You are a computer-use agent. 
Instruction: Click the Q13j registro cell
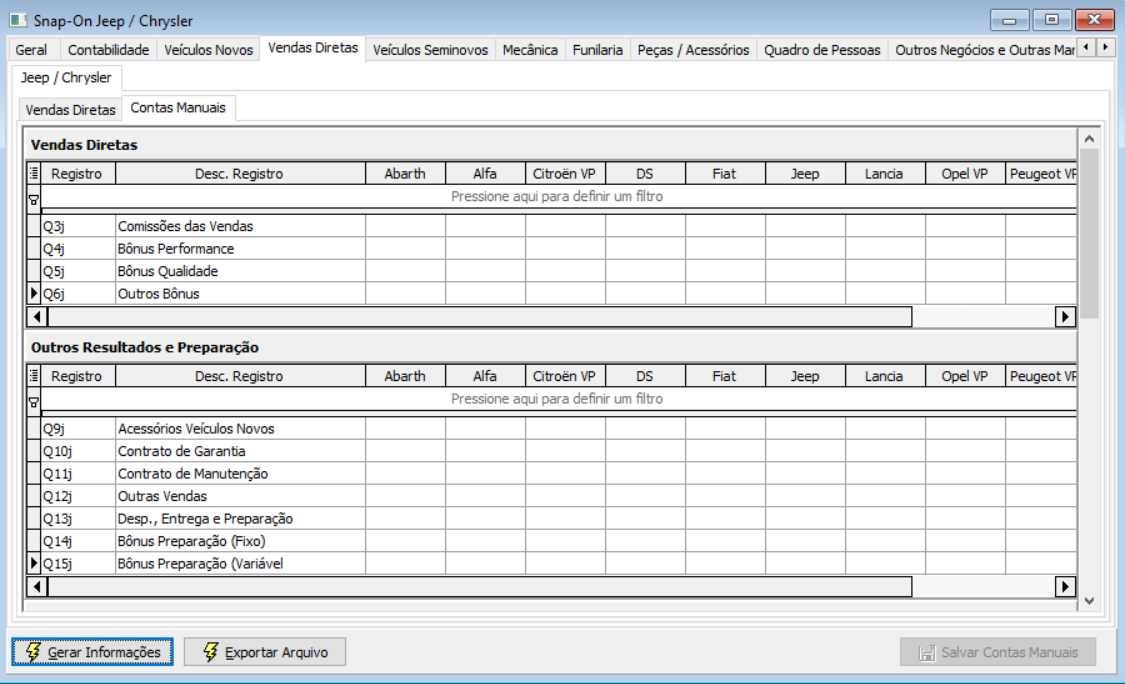(77, 518)
